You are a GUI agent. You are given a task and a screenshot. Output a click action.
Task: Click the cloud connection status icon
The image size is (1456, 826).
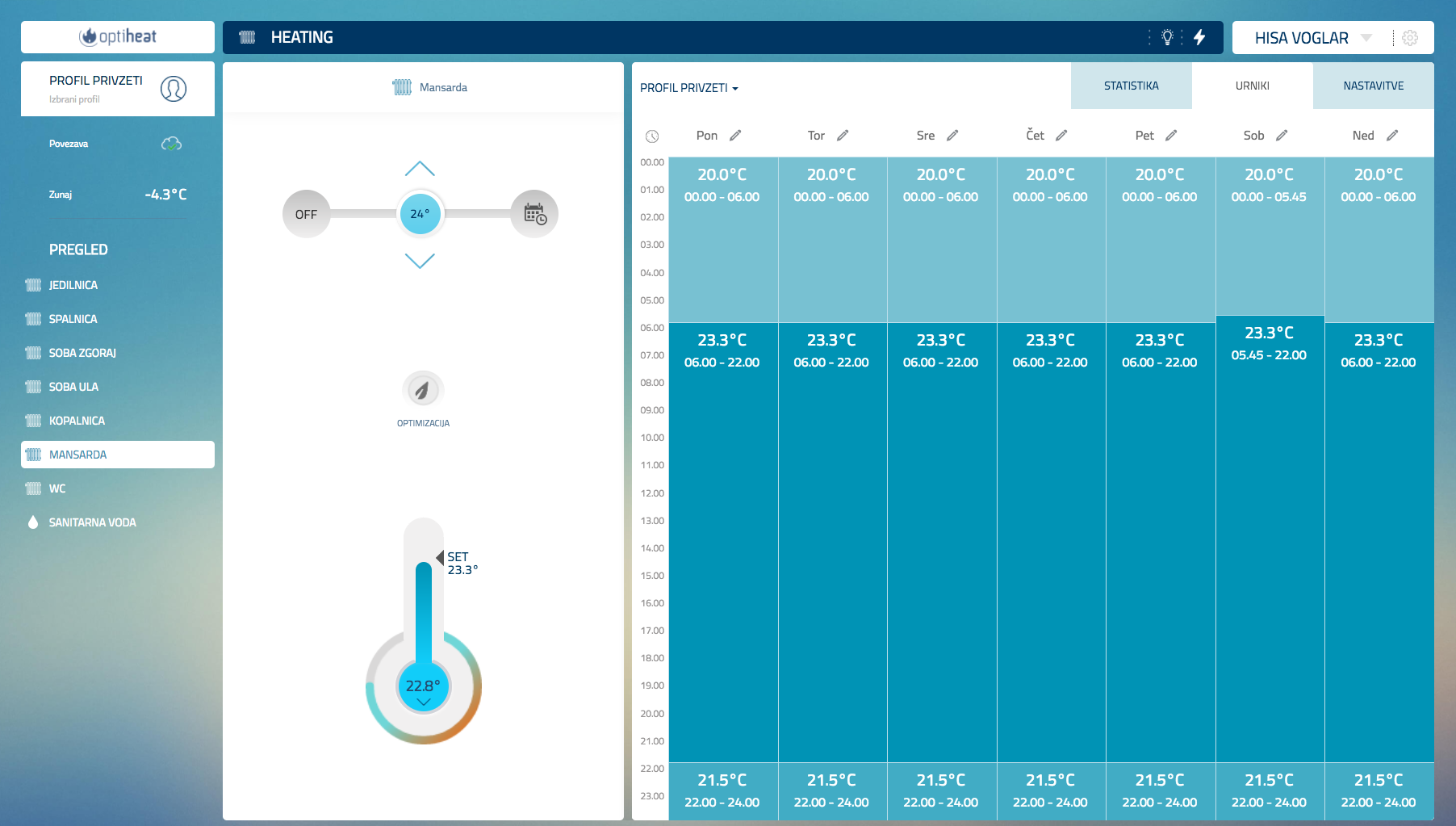pos(171,144)
